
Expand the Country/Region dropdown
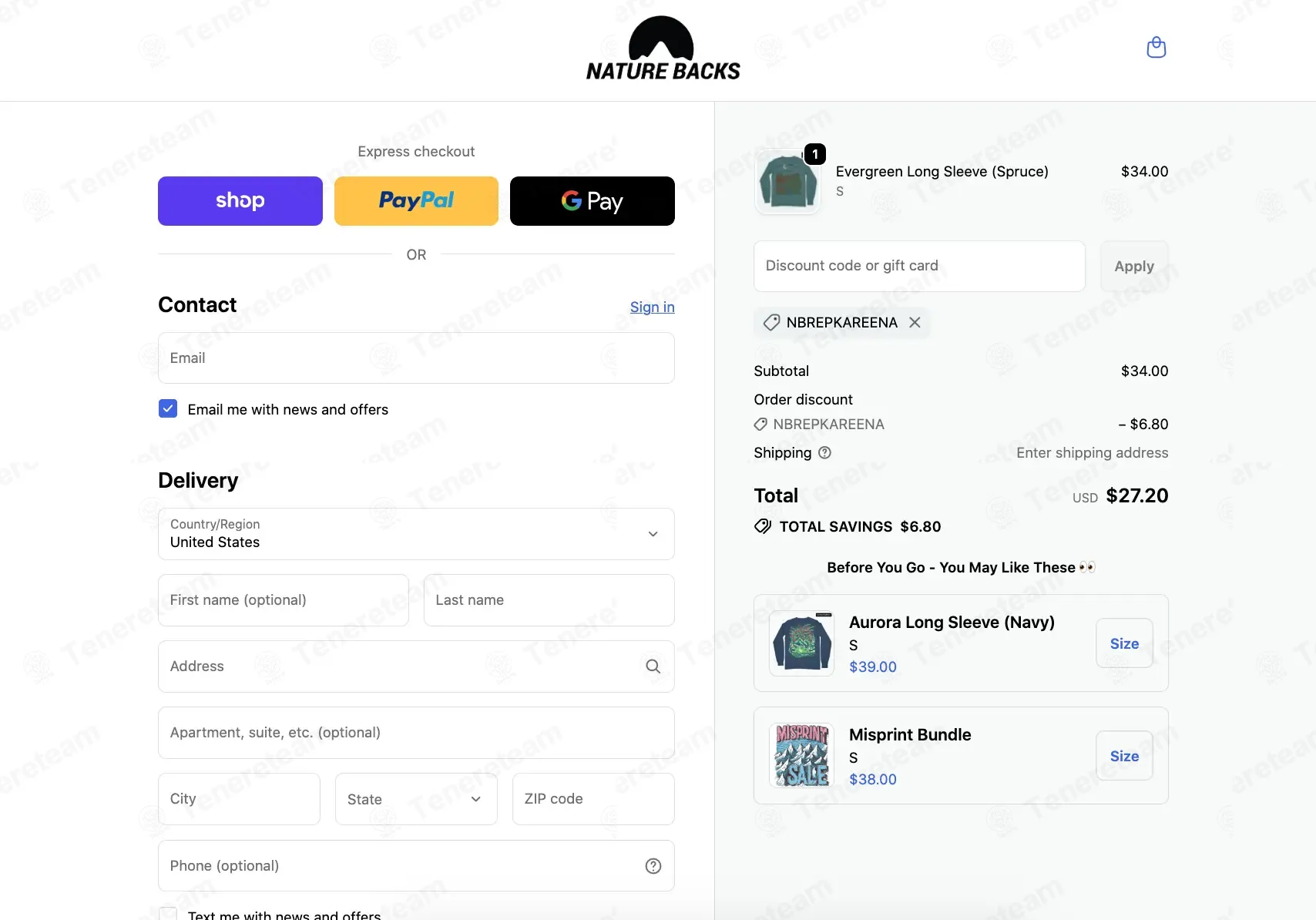416,534
